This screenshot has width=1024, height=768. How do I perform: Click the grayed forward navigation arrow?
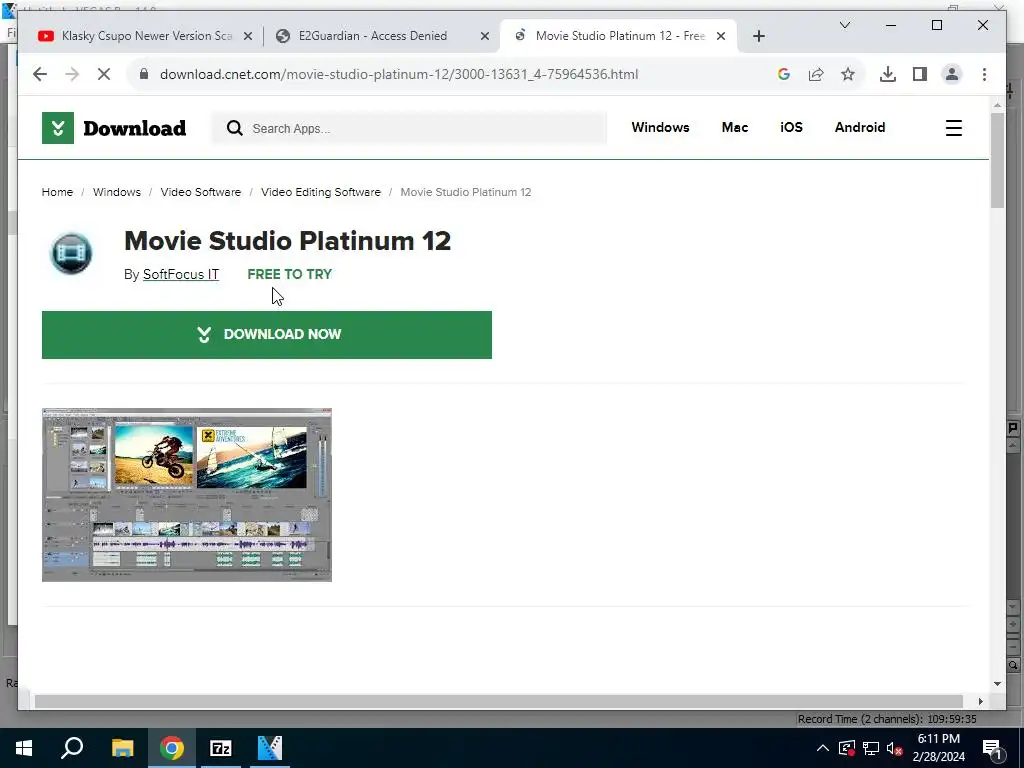pyautogui.click(x=72, y=74)
